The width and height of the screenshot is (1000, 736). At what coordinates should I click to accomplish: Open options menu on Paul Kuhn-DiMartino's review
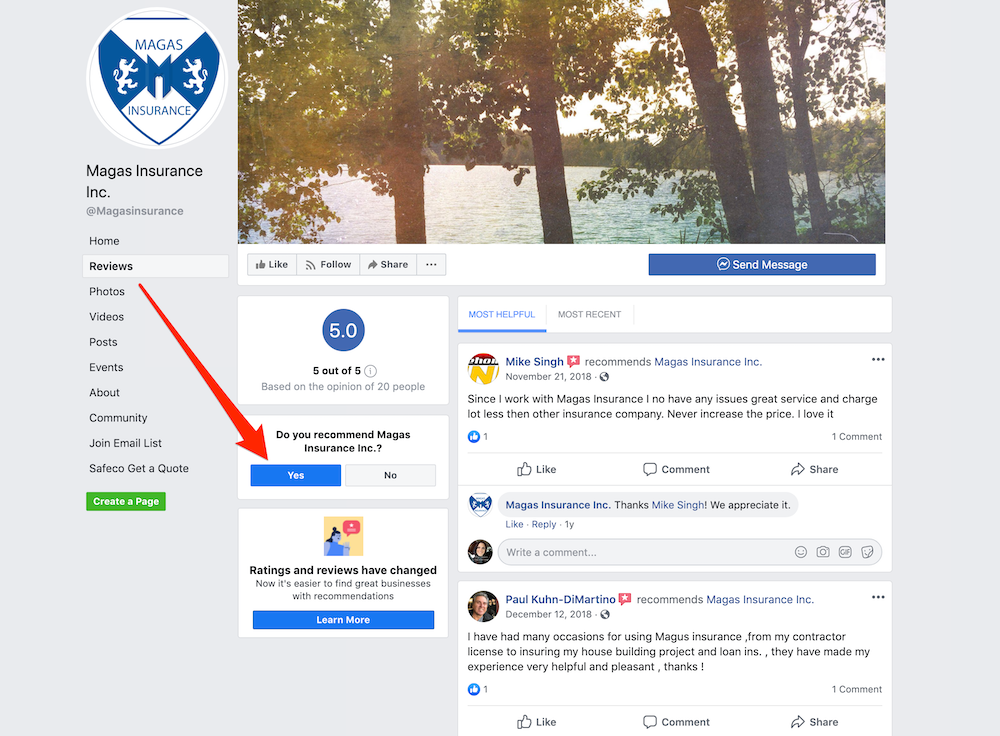(x=878, y=598)
